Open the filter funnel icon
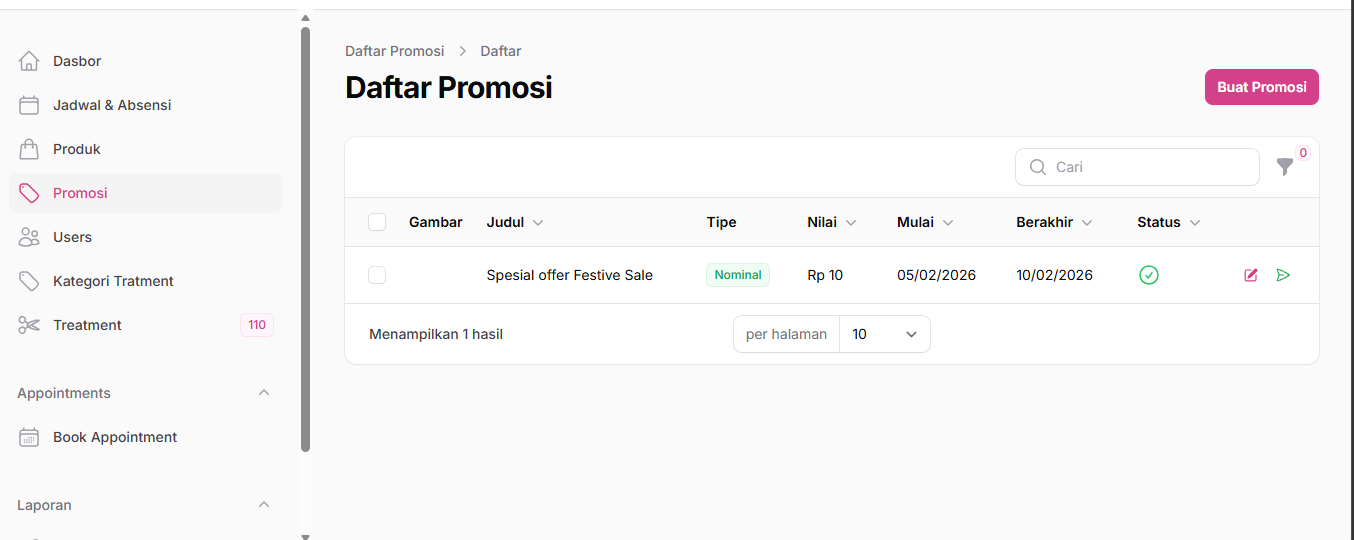 [1285, 167]
